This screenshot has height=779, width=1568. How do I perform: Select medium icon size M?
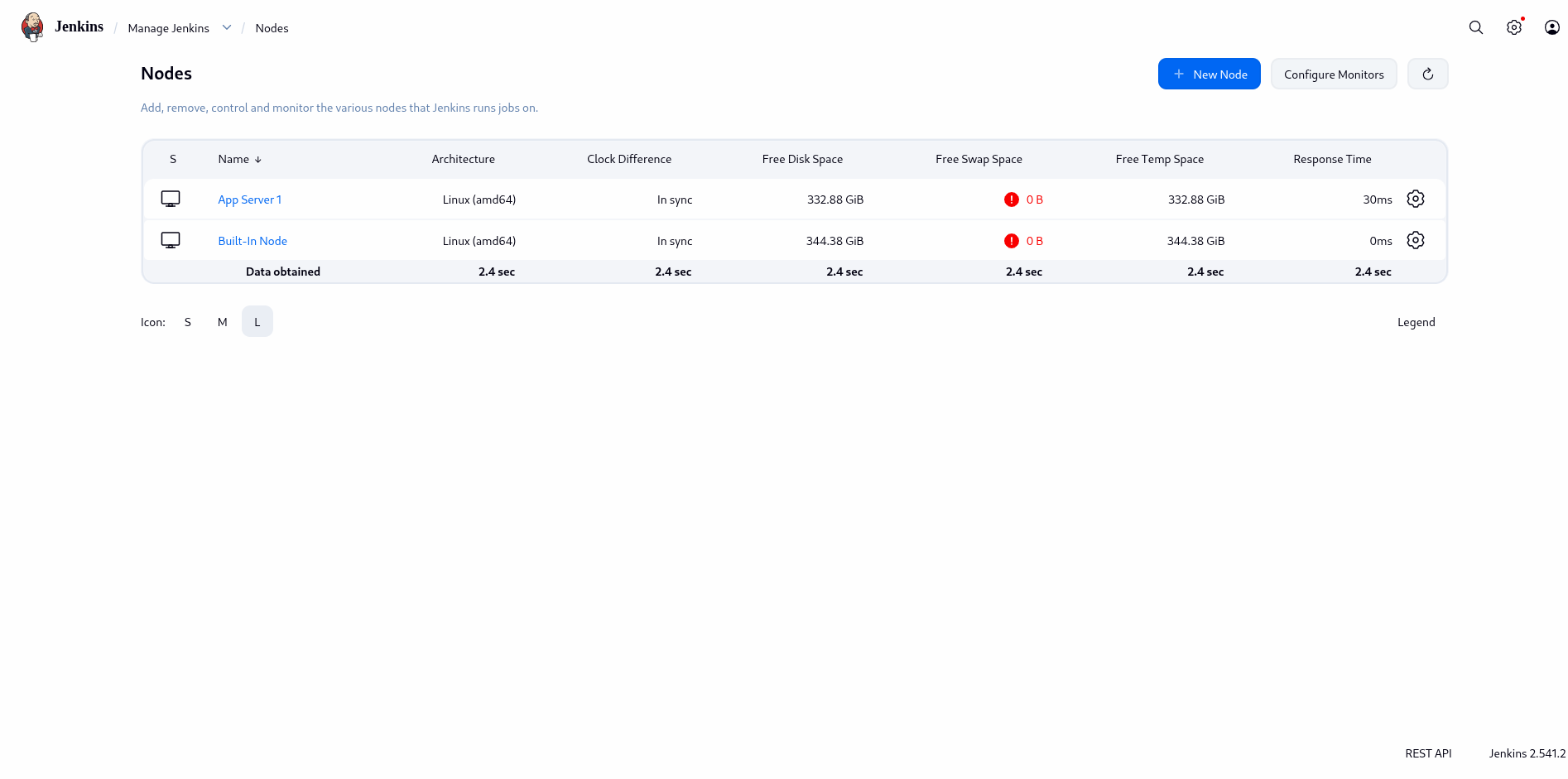(222, 322)
